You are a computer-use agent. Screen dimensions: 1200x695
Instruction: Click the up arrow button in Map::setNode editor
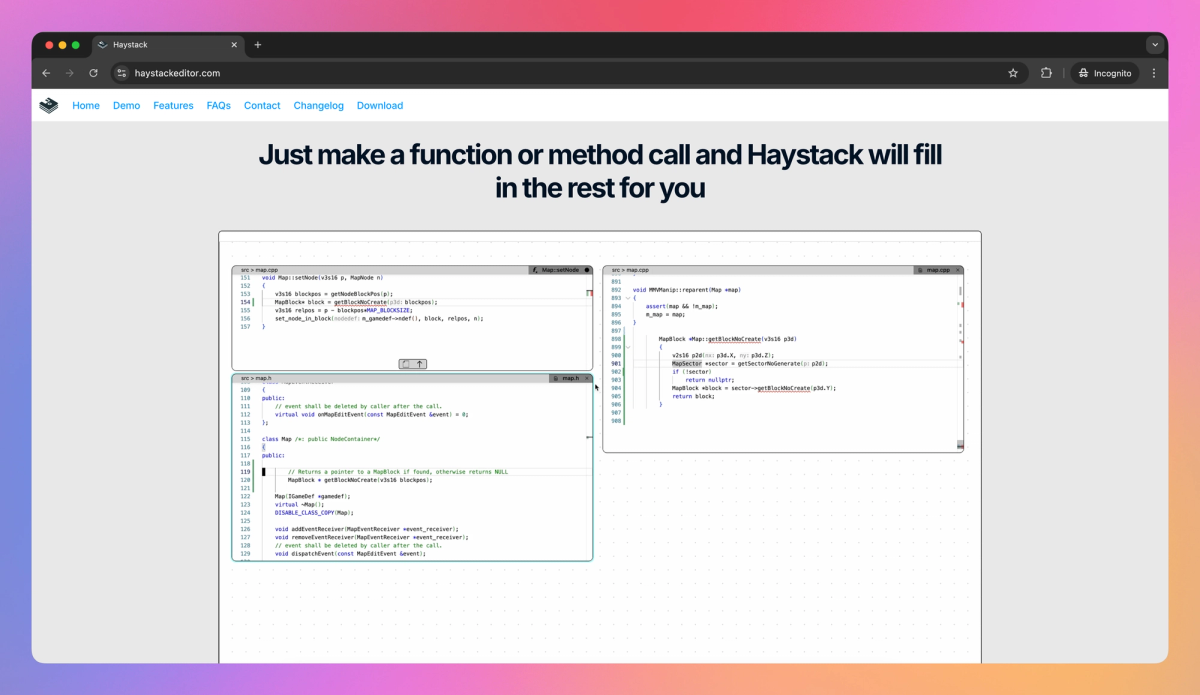(x=420, y=364)
